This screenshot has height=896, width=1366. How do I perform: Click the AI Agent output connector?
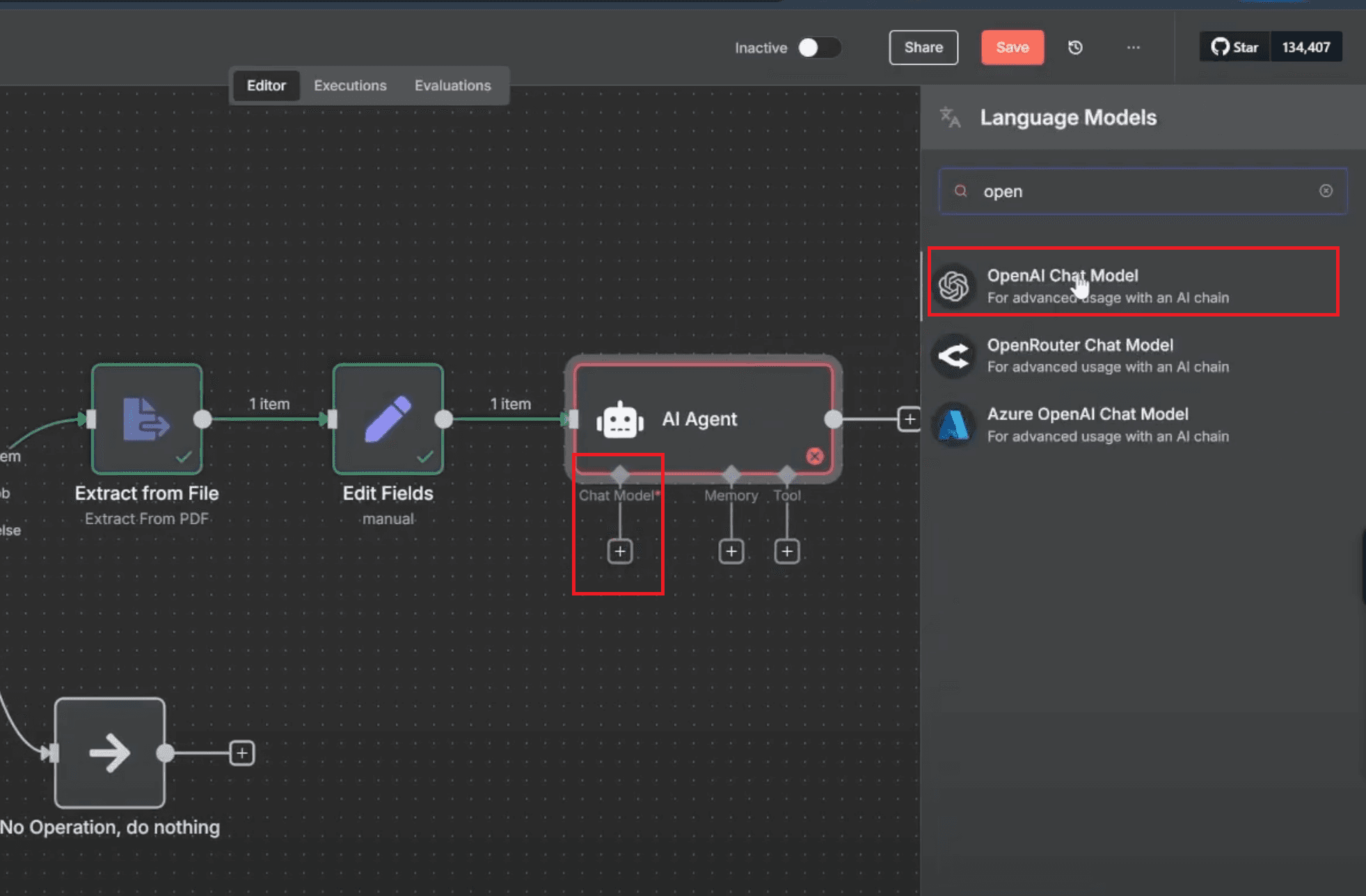click(x=834, y=419)
